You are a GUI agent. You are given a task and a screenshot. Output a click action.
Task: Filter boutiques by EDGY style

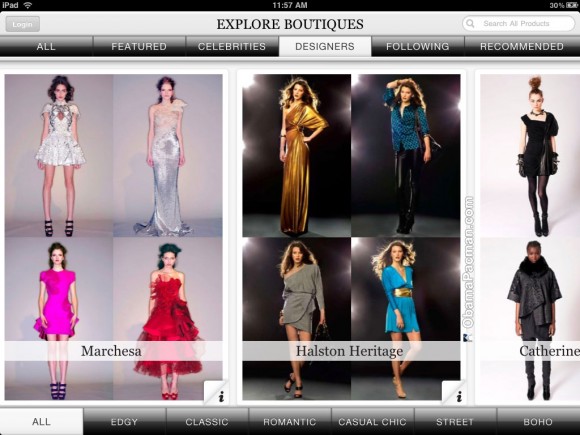point(124,422)
